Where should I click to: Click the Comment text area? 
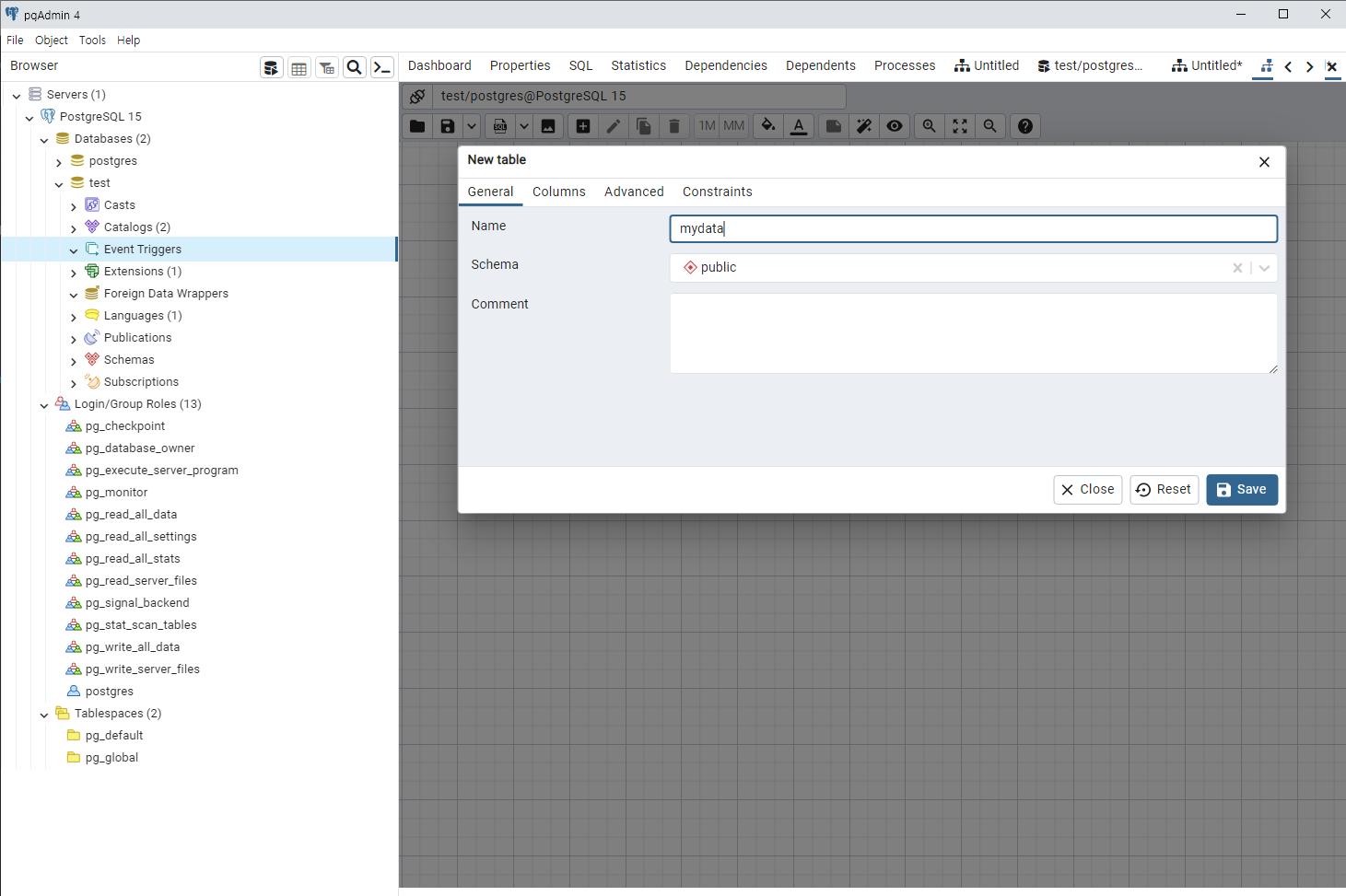pos(973,333)
